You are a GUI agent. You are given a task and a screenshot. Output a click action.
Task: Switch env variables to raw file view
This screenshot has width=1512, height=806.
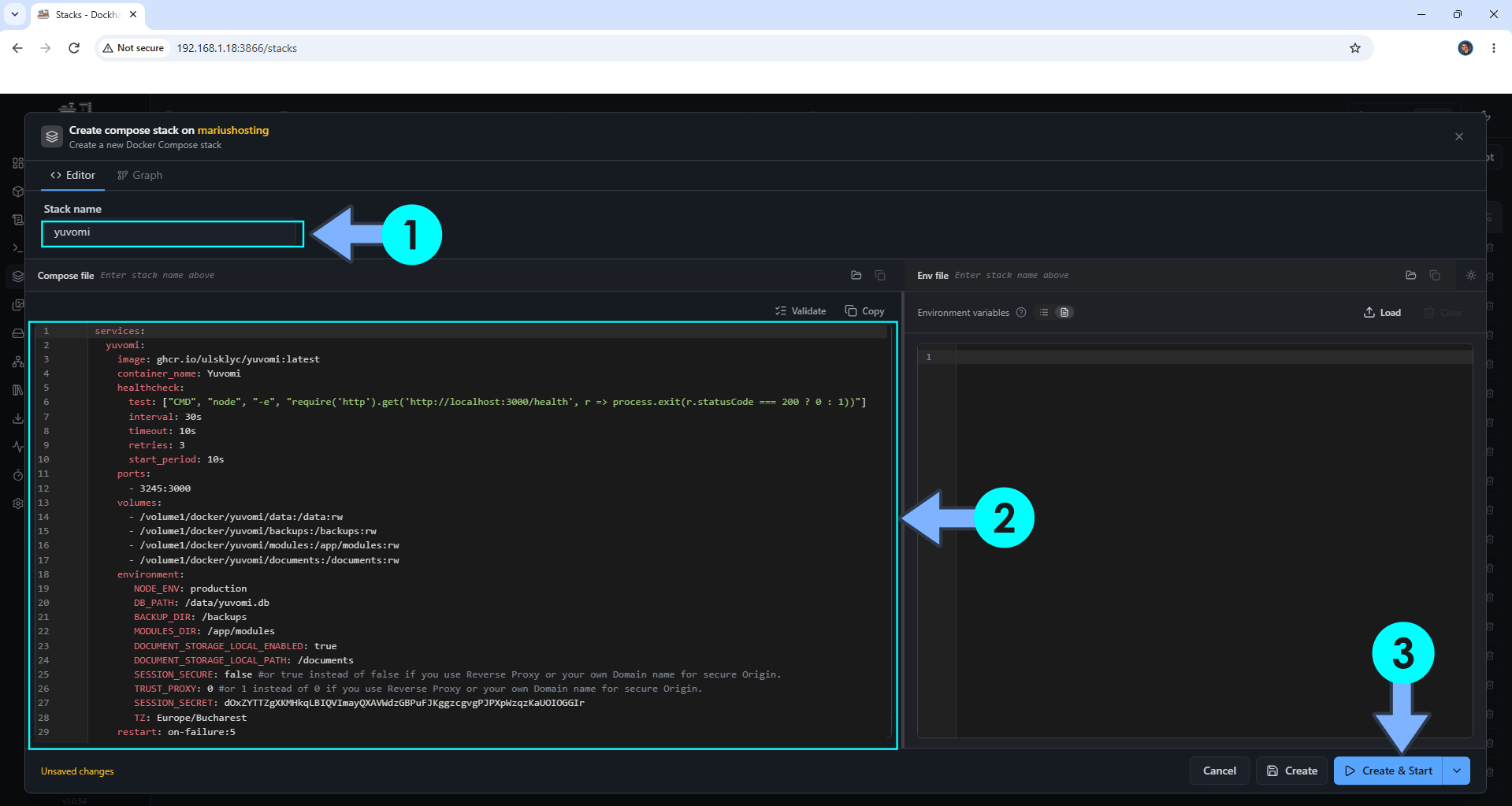coord(1064,313)
